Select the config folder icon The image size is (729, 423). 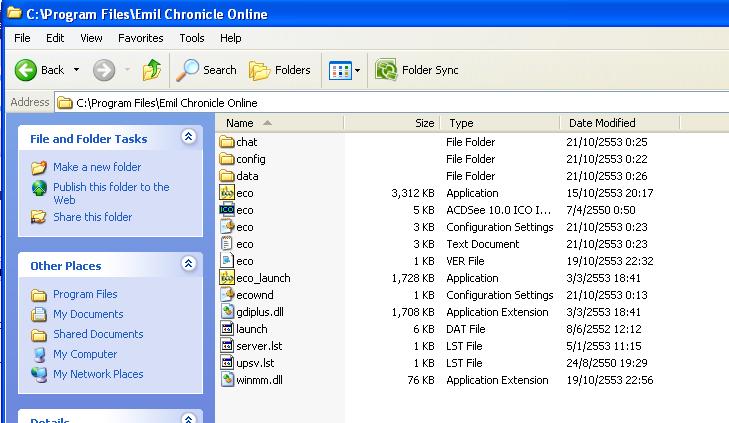pyautogui.click(x=227, y=159)
